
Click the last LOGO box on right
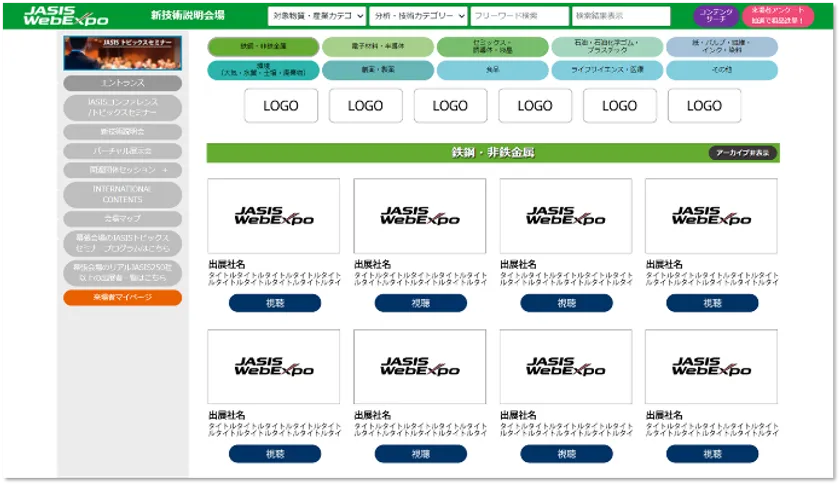click(x=704, y=106)
